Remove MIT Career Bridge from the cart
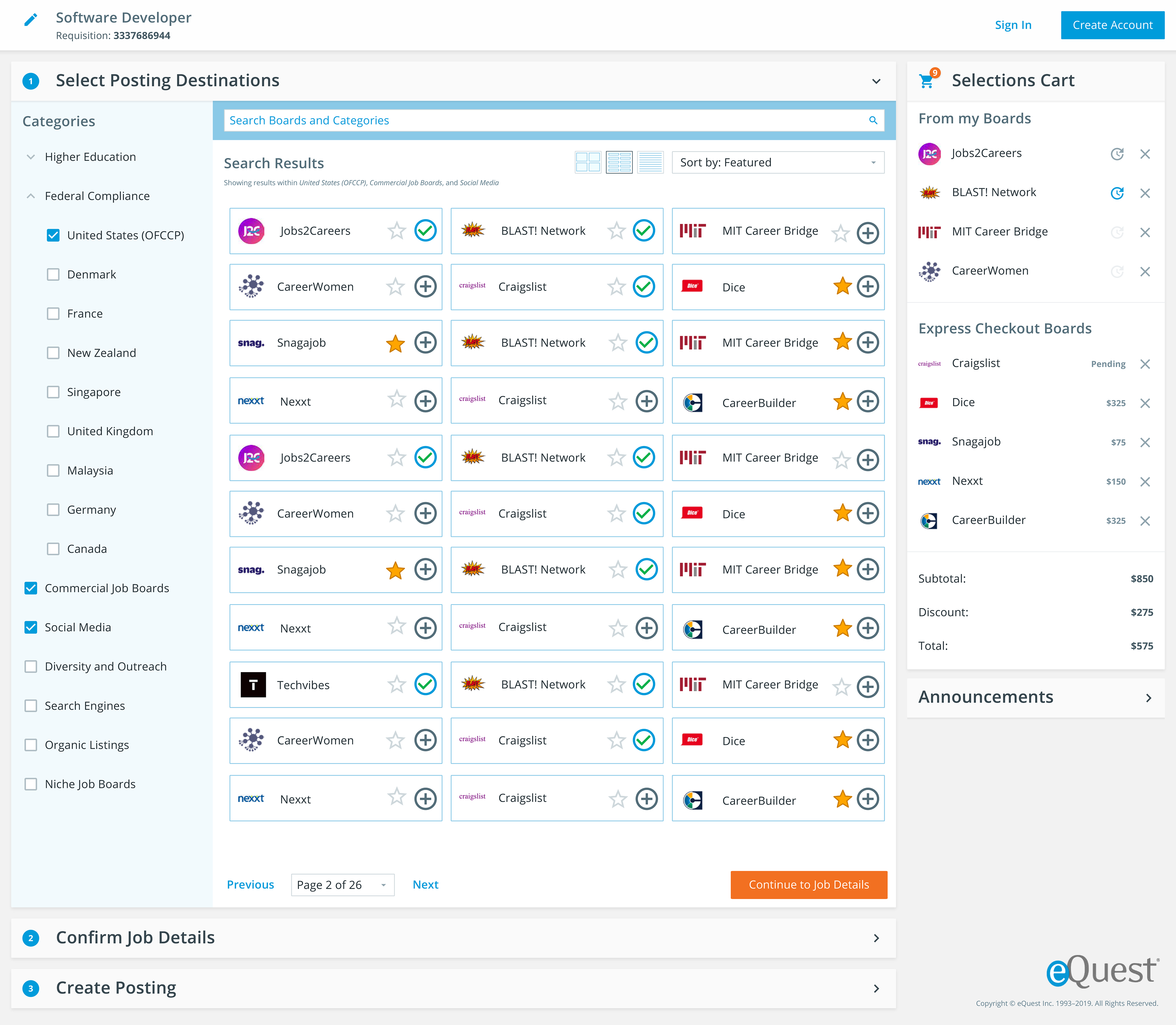This screenshot has width=1176, height=1025. (1144, 232)
